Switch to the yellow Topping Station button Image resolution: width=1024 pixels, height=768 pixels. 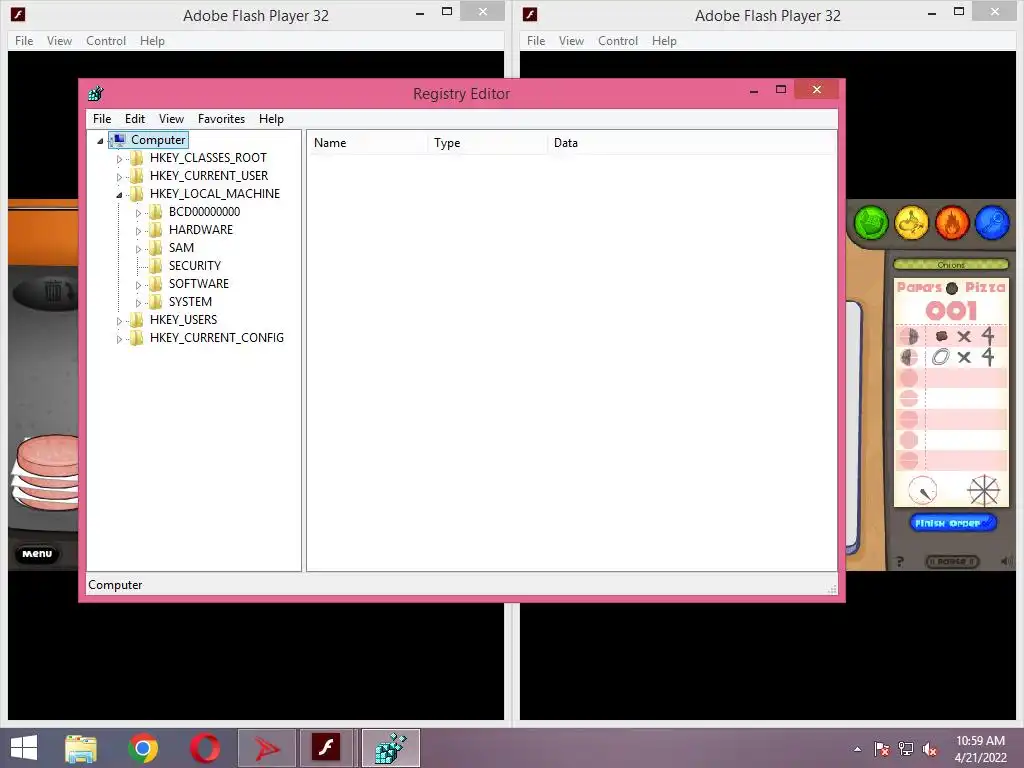[912, 223]
